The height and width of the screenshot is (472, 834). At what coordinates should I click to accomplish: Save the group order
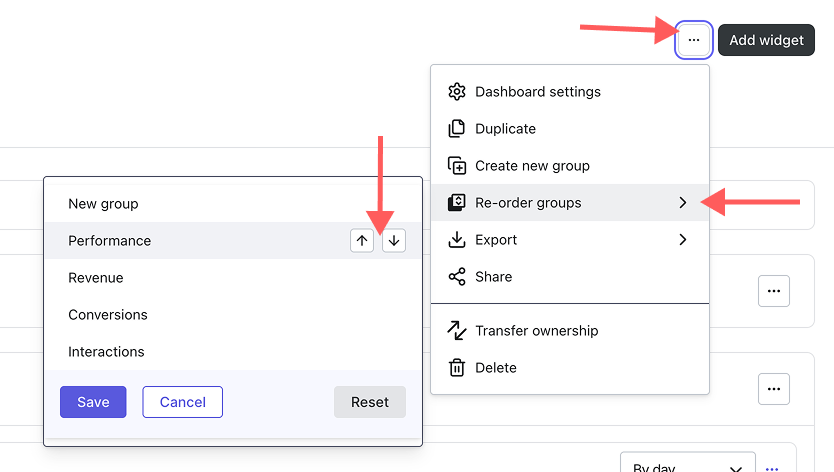click(x=93, y=402)
